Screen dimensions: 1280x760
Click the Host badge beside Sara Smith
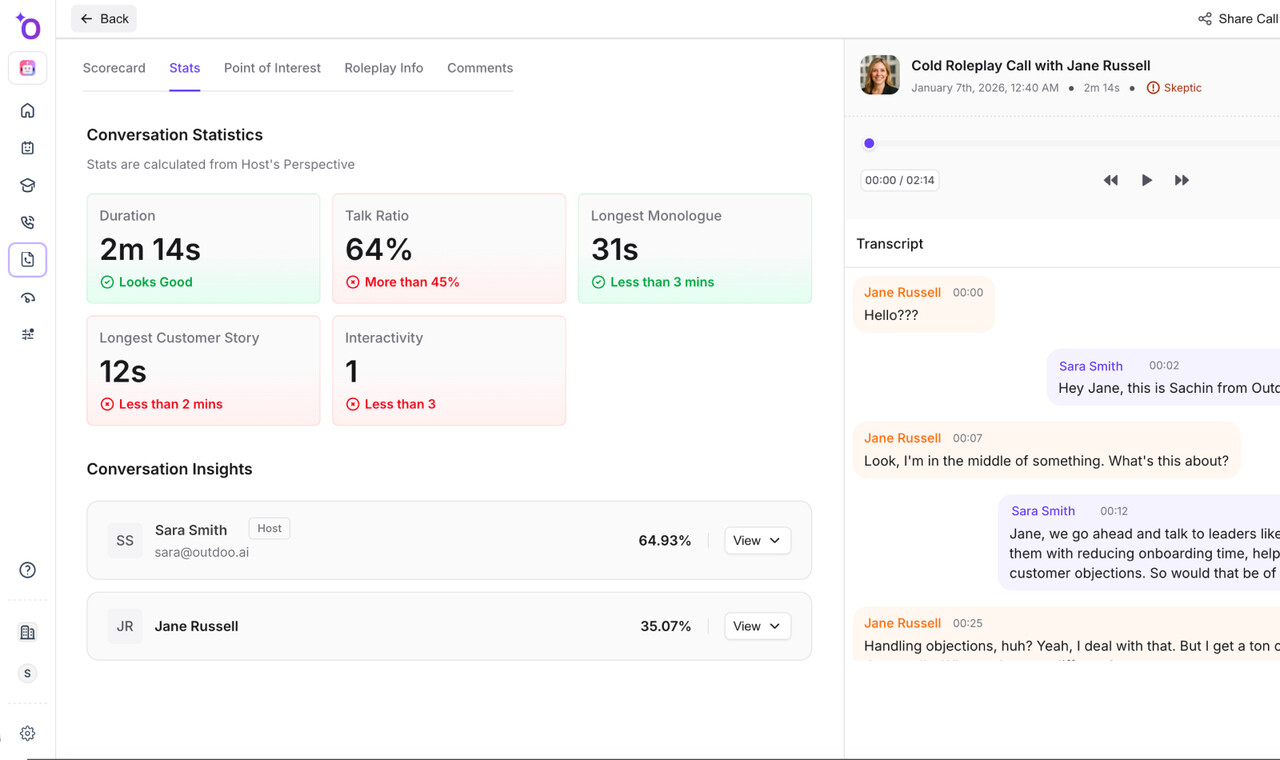tap(269, 529)
